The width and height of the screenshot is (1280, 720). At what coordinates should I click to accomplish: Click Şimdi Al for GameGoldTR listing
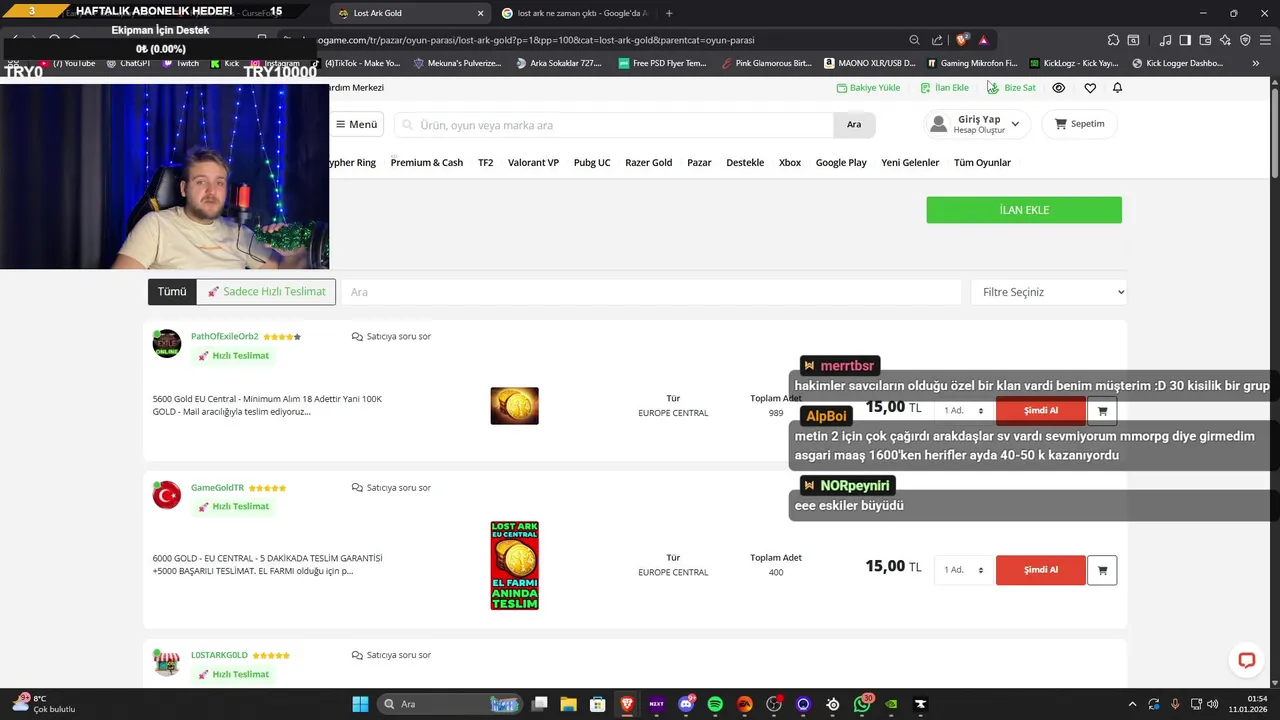(x=1040, y=570)
